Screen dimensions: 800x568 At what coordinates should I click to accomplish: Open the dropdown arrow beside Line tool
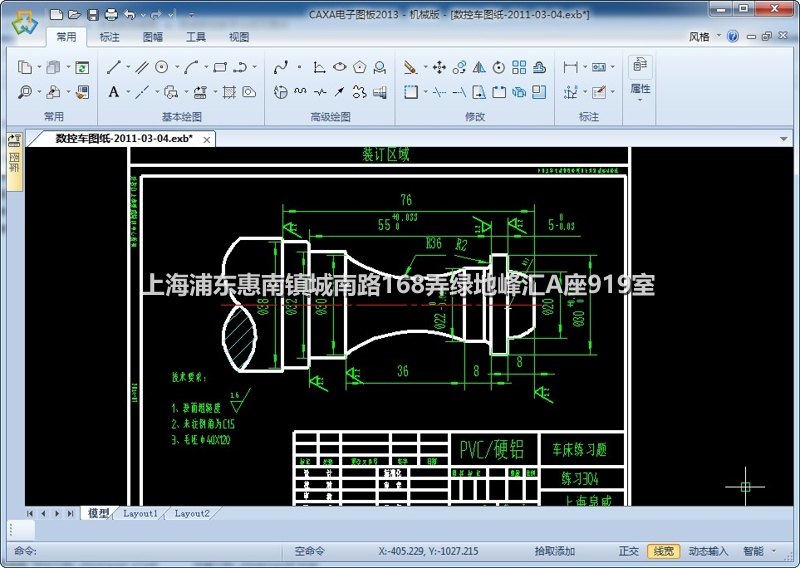click(x=128, y=67)
